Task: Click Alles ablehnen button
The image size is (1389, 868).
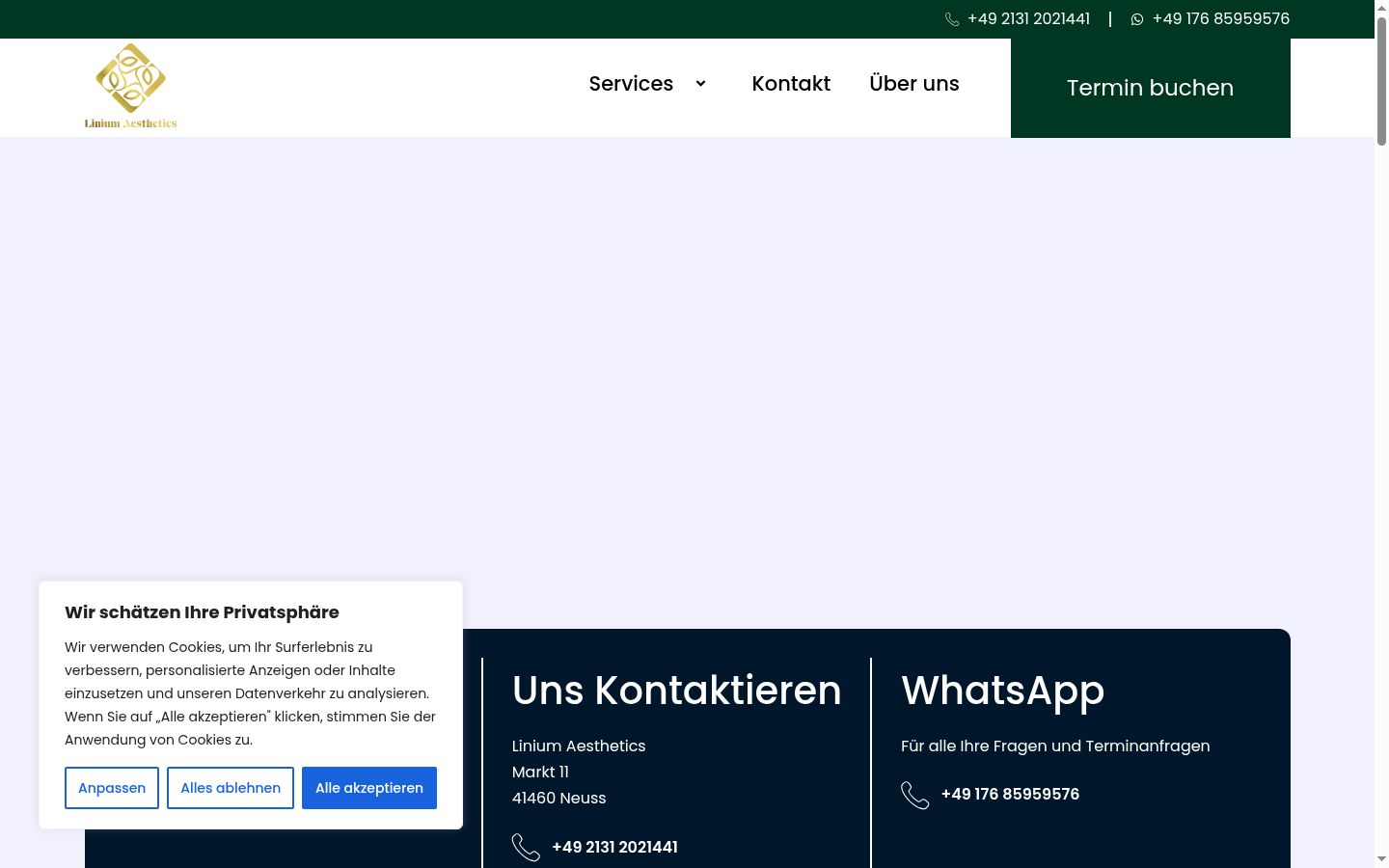Action: coord(231,788)
